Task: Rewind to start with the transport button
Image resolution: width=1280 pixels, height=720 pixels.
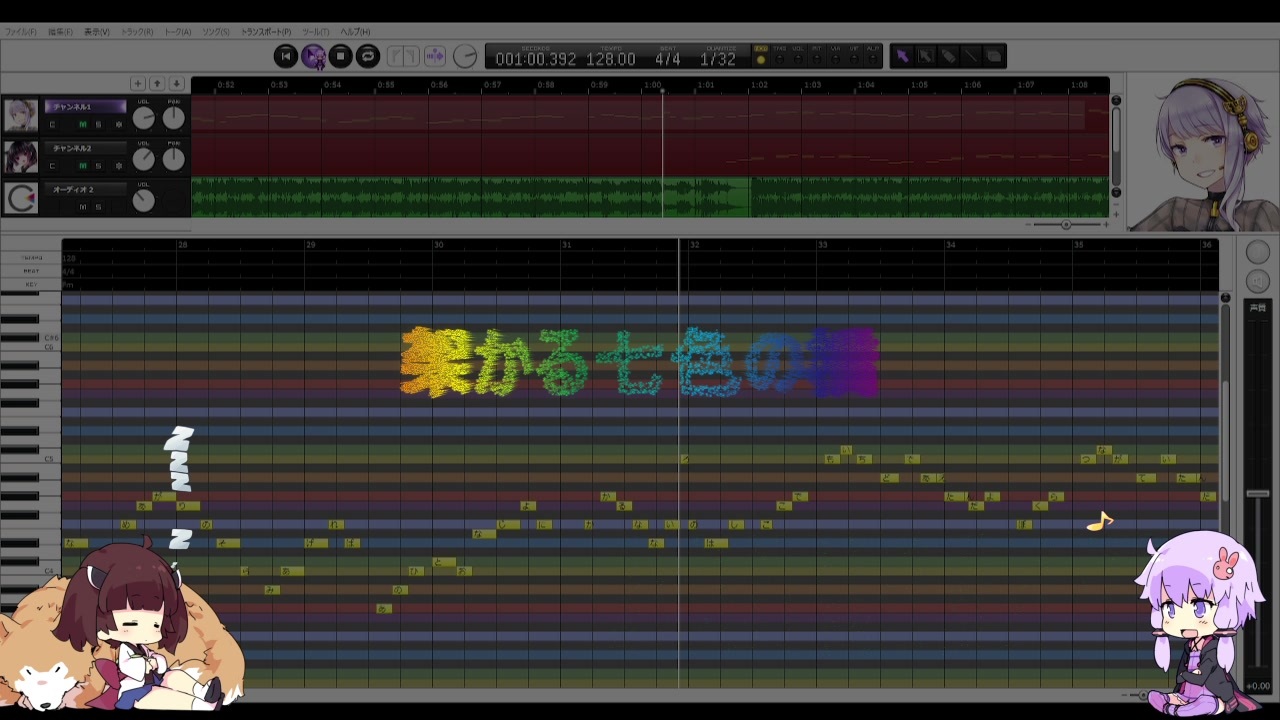Action: pyautogui.click(x=286, y=56)
